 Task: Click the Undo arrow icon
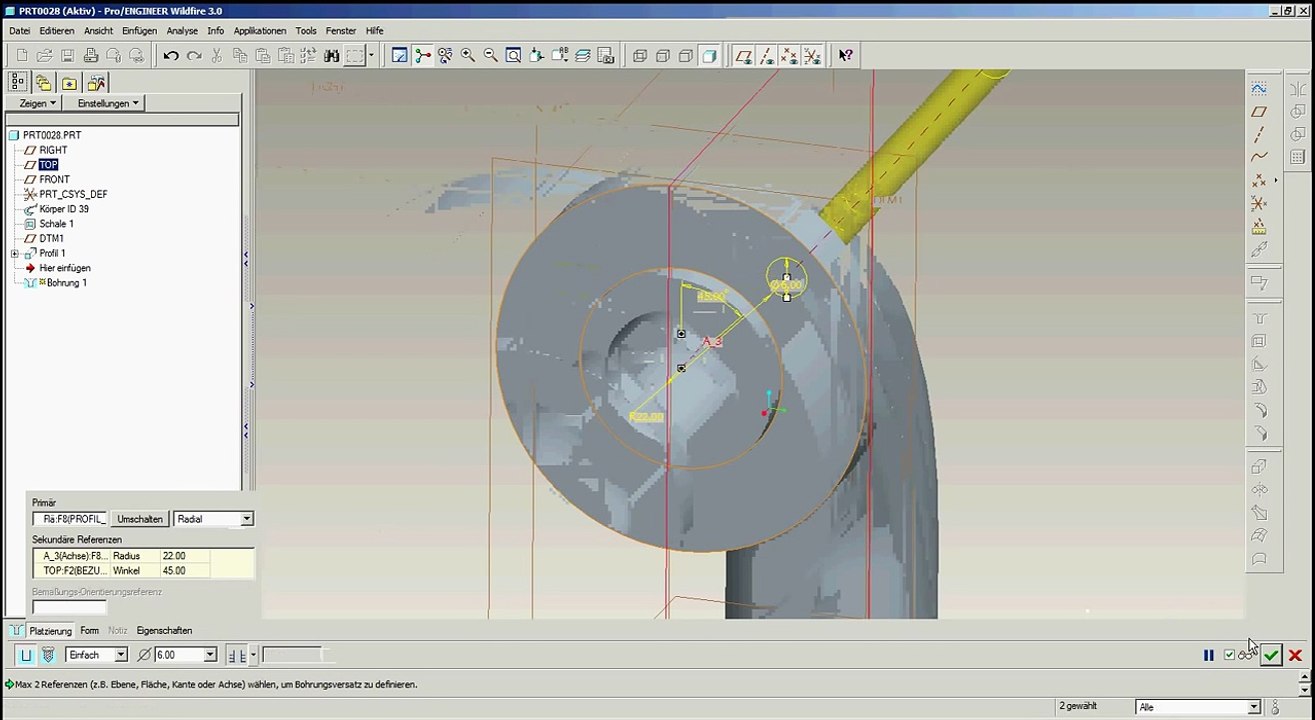coord(171,56)
